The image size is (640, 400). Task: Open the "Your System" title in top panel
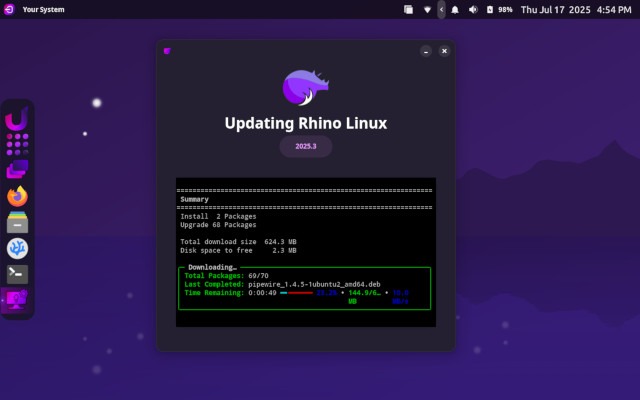tap(43, 9)
